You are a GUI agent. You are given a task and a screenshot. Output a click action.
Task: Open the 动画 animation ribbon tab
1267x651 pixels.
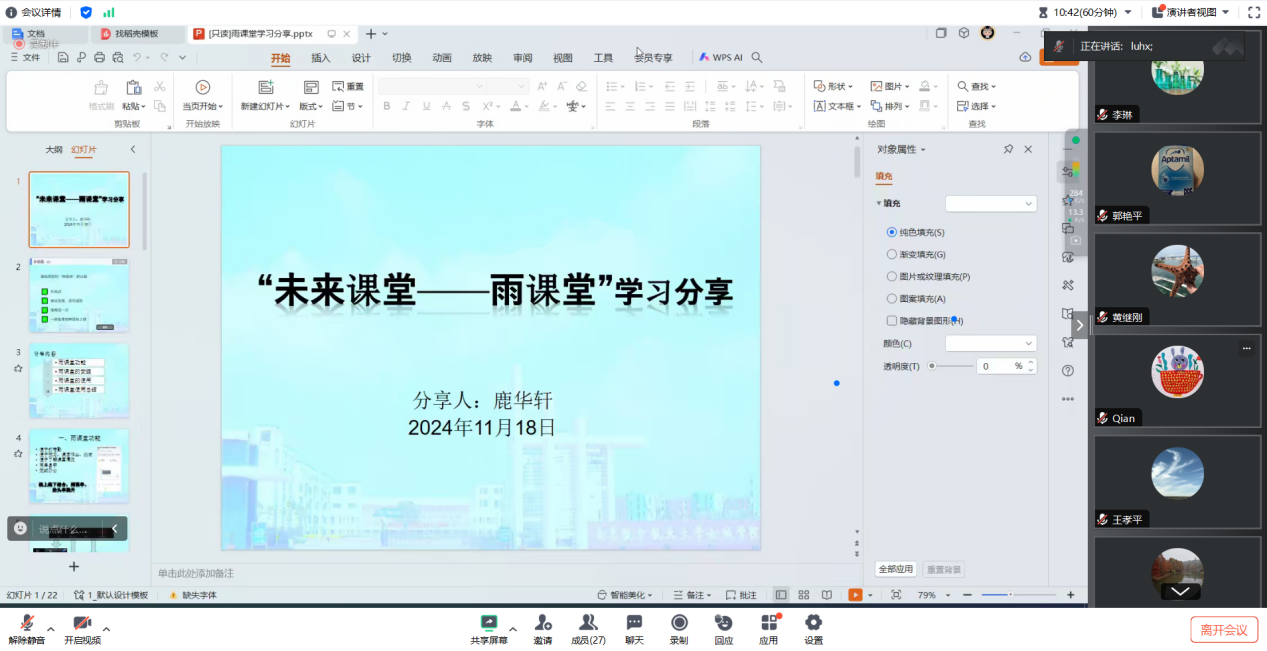tap(442, 58)
